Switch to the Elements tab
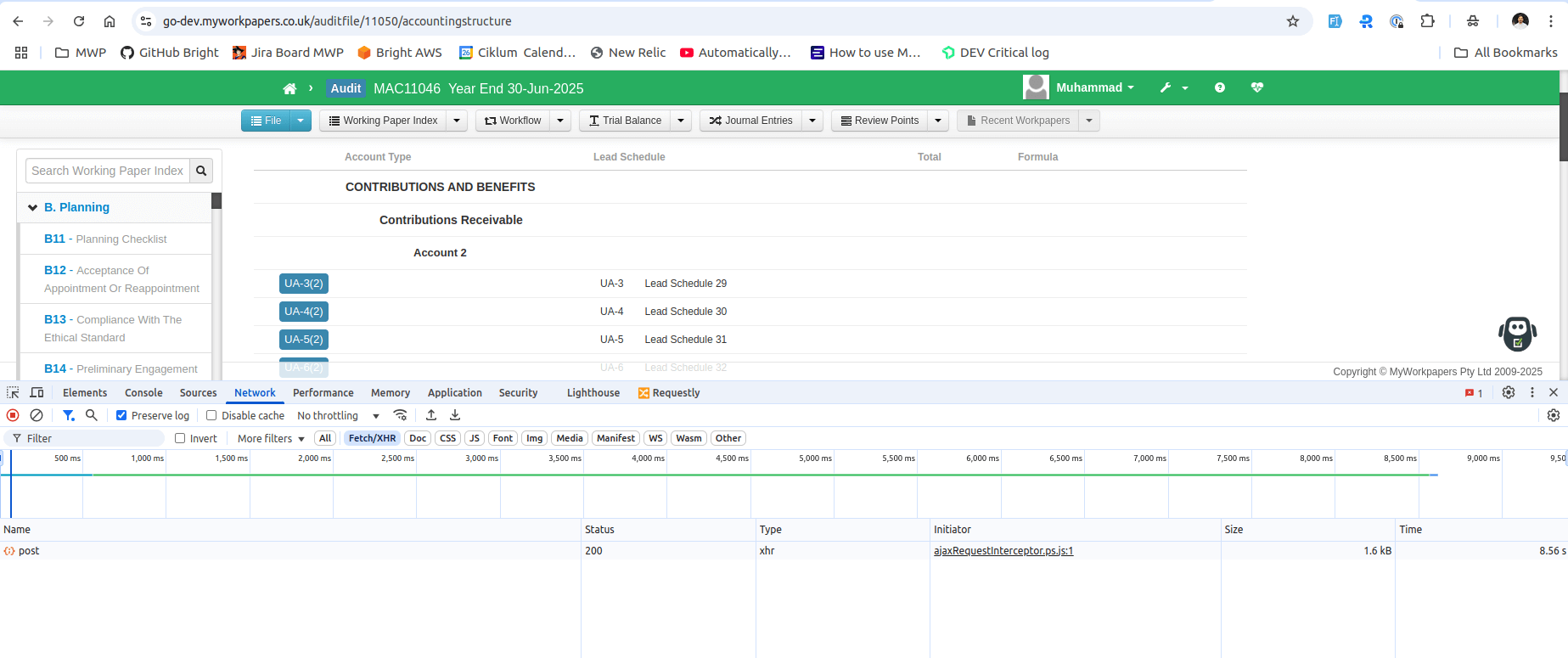Screen dimensions: 1568x658 coord(85,392)
